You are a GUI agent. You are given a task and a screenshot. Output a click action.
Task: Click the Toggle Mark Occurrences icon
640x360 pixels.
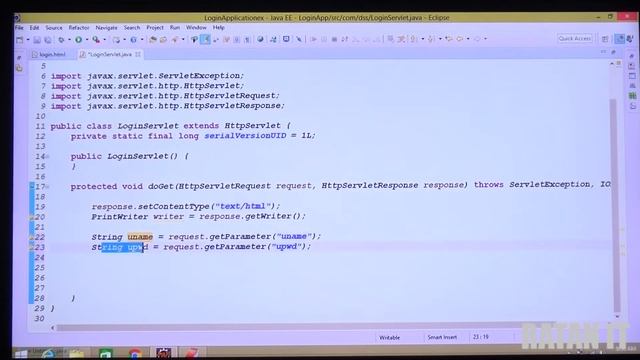pyautogui.click(x=205, y=39)
